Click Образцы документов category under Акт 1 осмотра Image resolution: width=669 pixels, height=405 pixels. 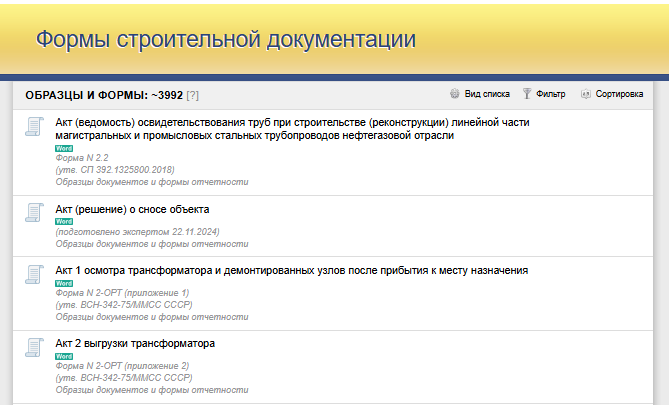click(x=152, y=317)
